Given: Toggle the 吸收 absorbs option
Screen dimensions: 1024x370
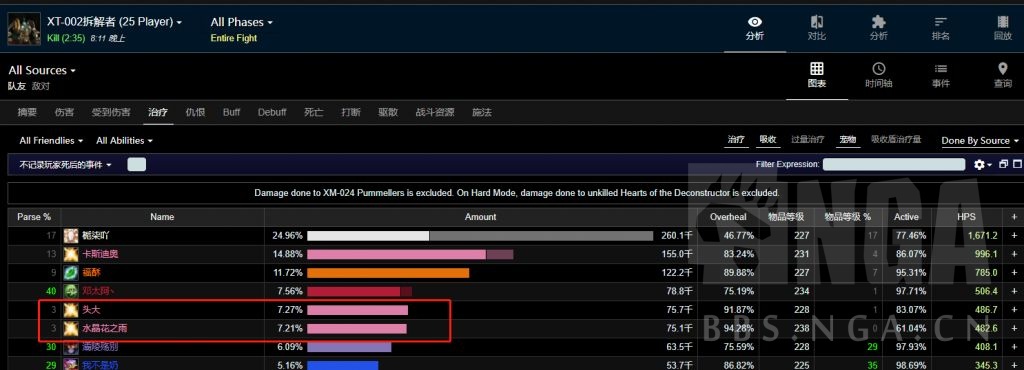Looking at the screenshot, I should (x=768, y=140).
